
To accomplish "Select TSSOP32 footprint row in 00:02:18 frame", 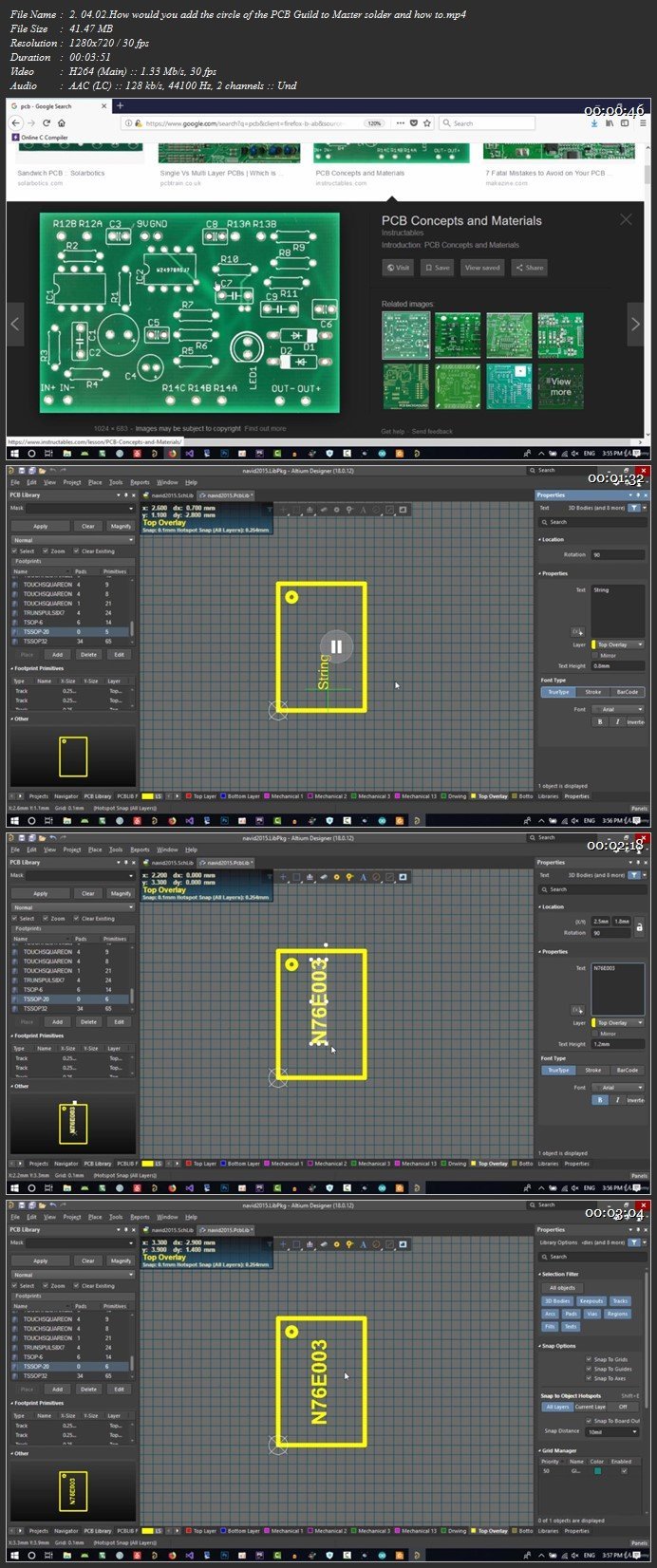I will point(71,1008).
